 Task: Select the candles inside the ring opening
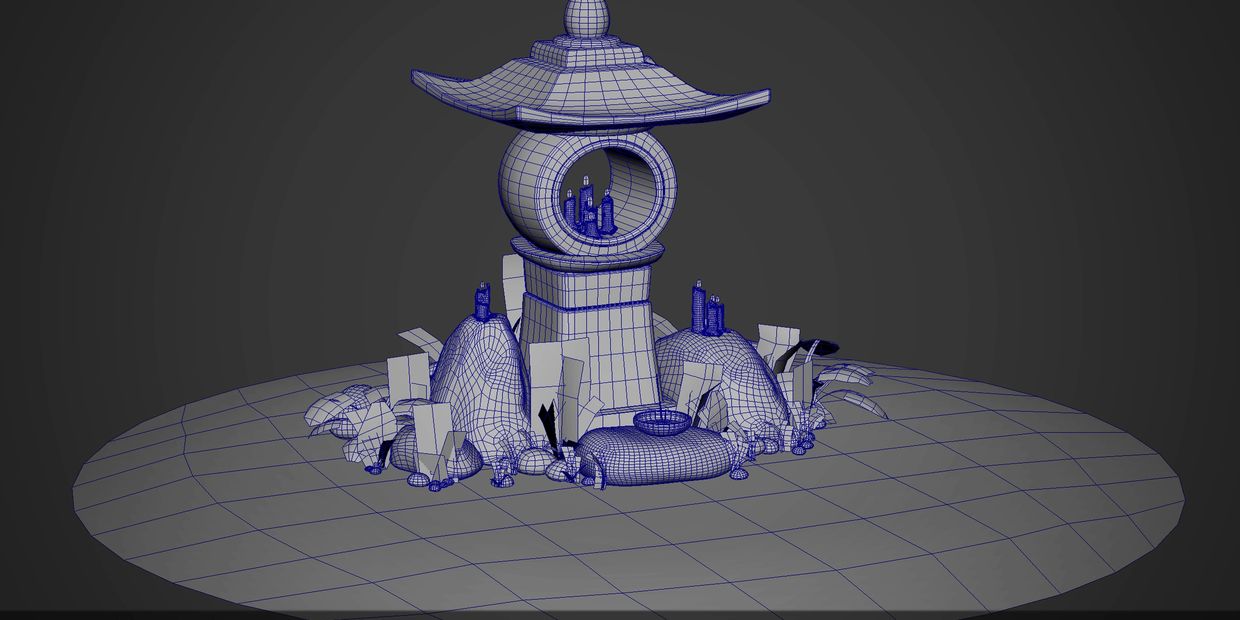590,207
